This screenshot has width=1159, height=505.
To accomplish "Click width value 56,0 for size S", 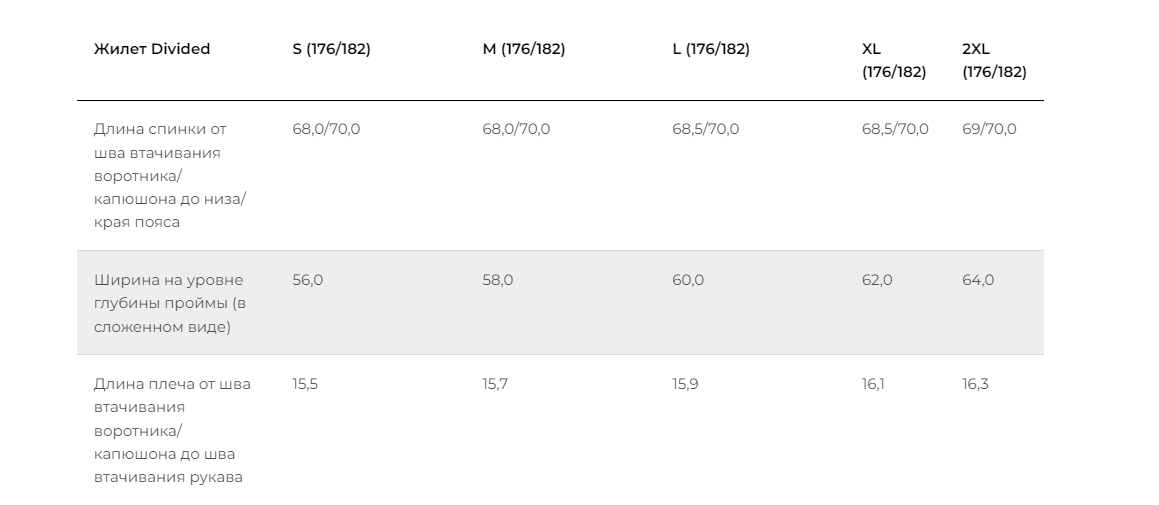I will [x=307, y=280].
